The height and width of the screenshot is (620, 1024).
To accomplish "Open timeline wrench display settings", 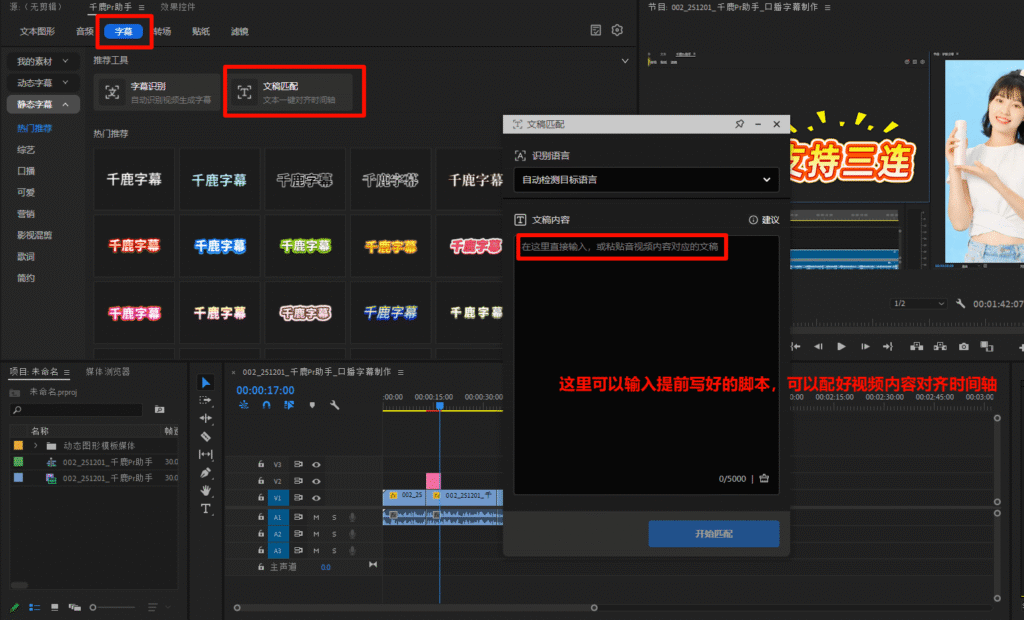I will [334, 405].
